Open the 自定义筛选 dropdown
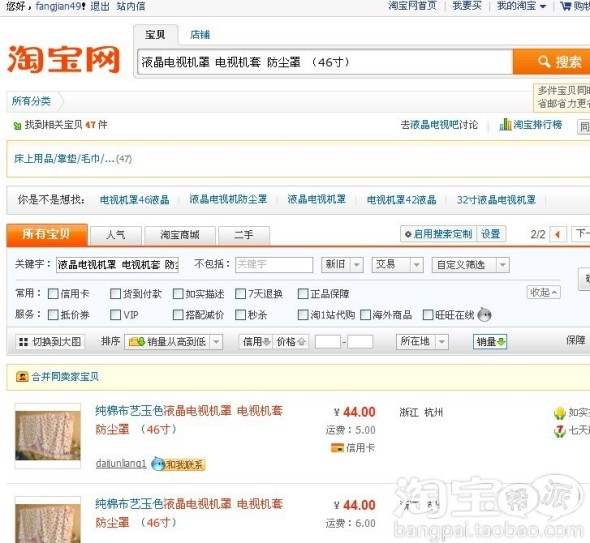This screenshot has height=543, width=590. point(471,265)
